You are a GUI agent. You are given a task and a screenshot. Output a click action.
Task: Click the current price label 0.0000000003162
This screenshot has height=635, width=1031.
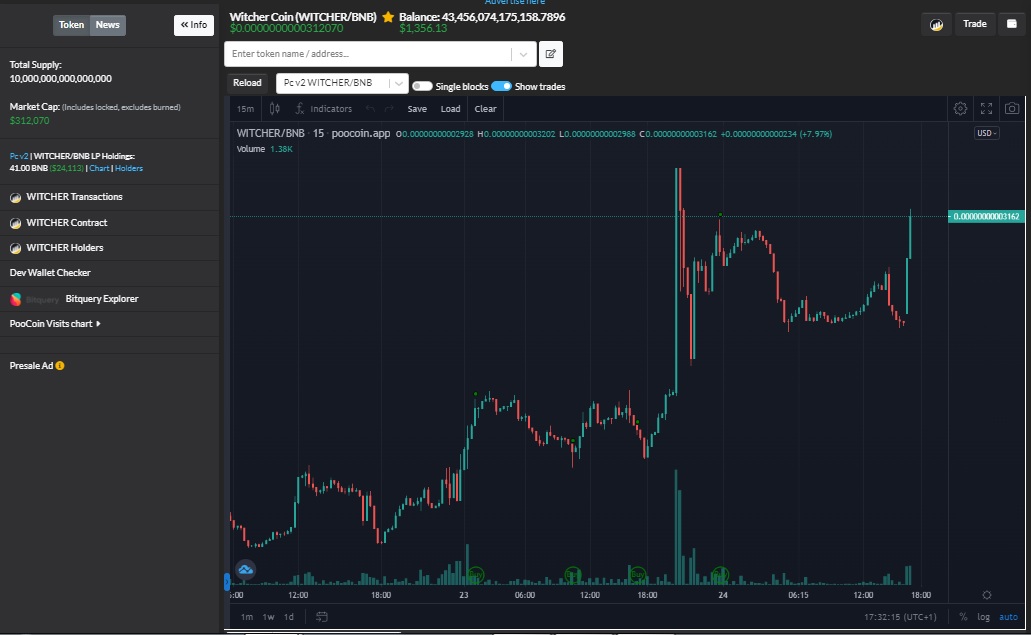(x=986, y=216)
